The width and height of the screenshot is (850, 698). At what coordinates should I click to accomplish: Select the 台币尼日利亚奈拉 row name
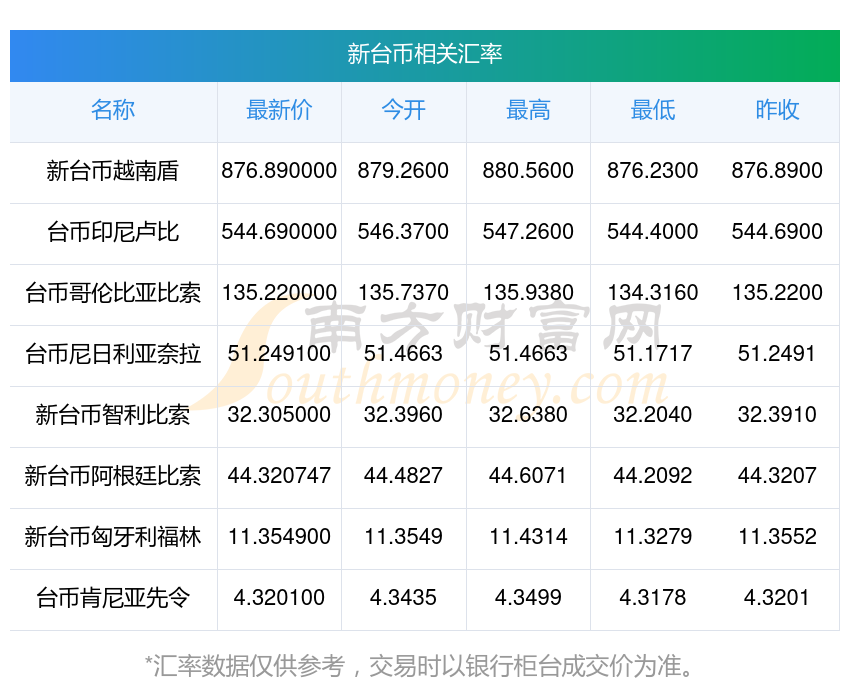click(113, 354)
